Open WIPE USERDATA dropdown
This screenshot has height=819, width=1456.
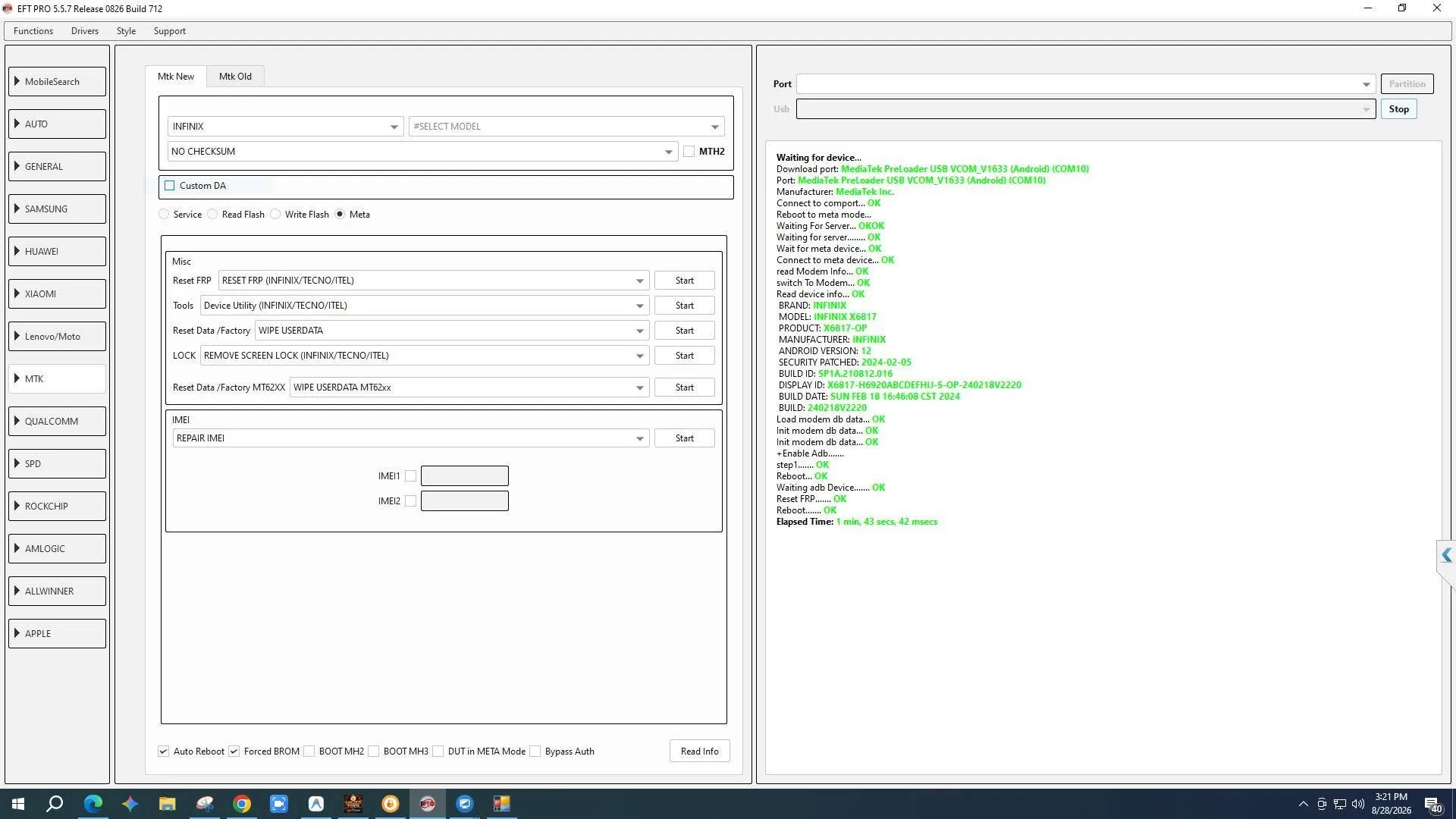click(x=451, y=331)
